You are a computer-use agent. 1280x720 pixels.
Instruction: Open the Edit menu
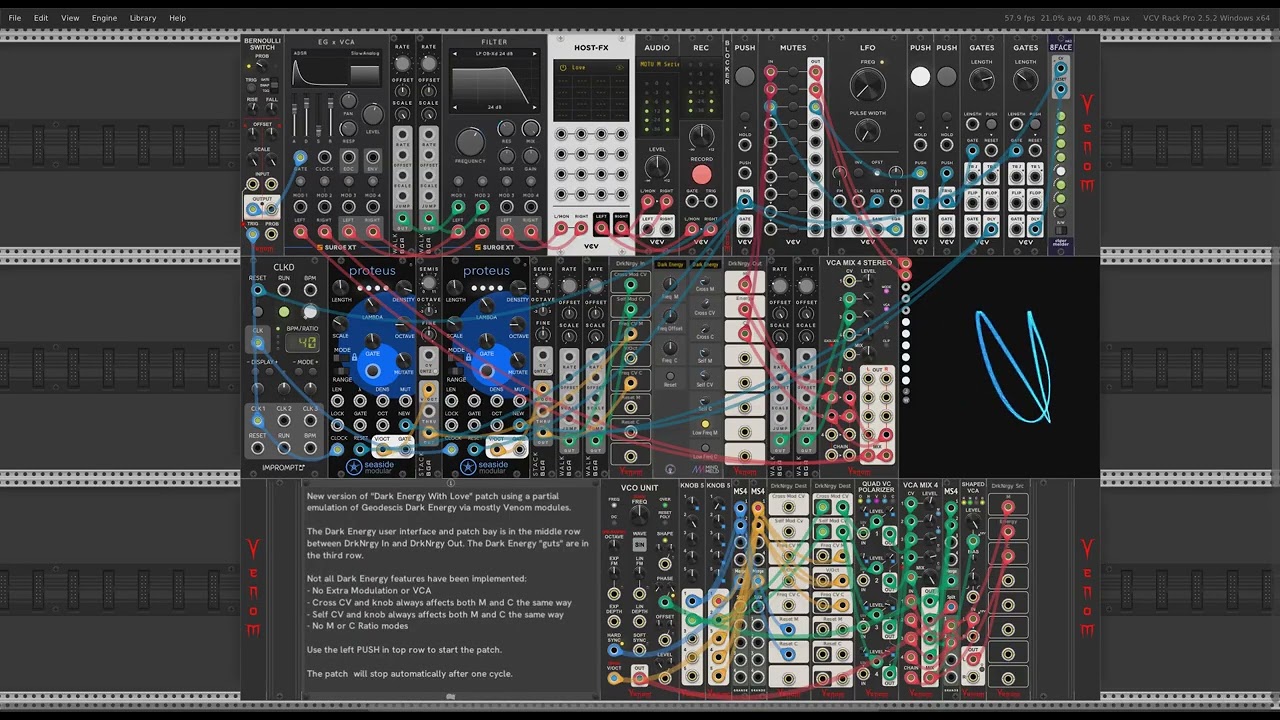coord(41,18)
